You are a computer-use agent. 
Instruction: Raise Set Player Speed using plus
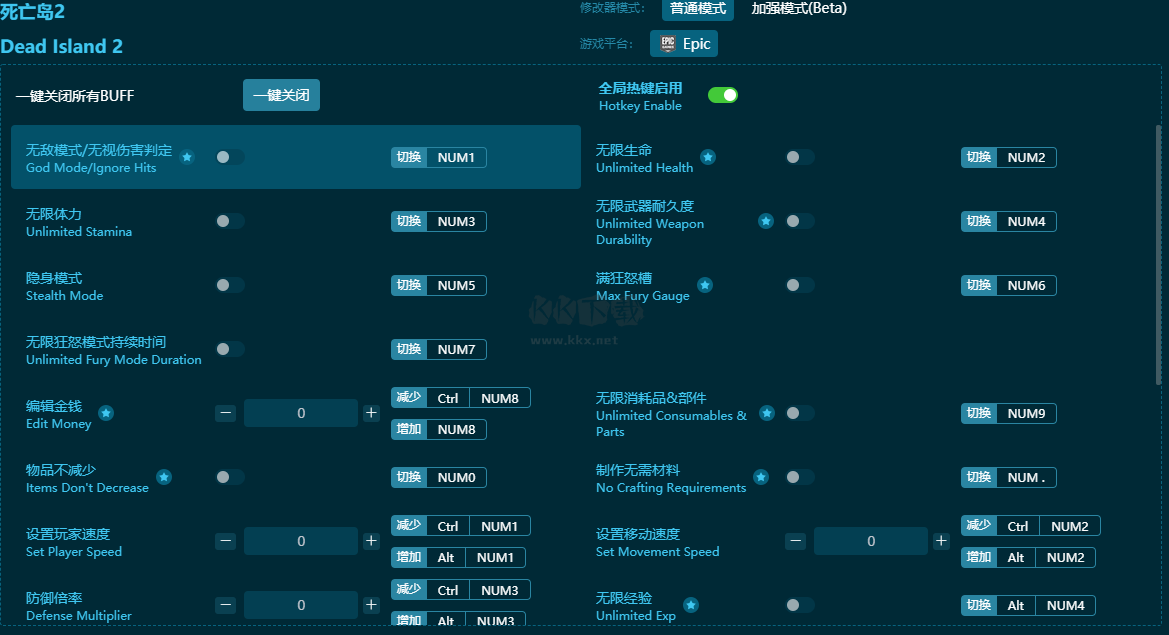point(371,541)
